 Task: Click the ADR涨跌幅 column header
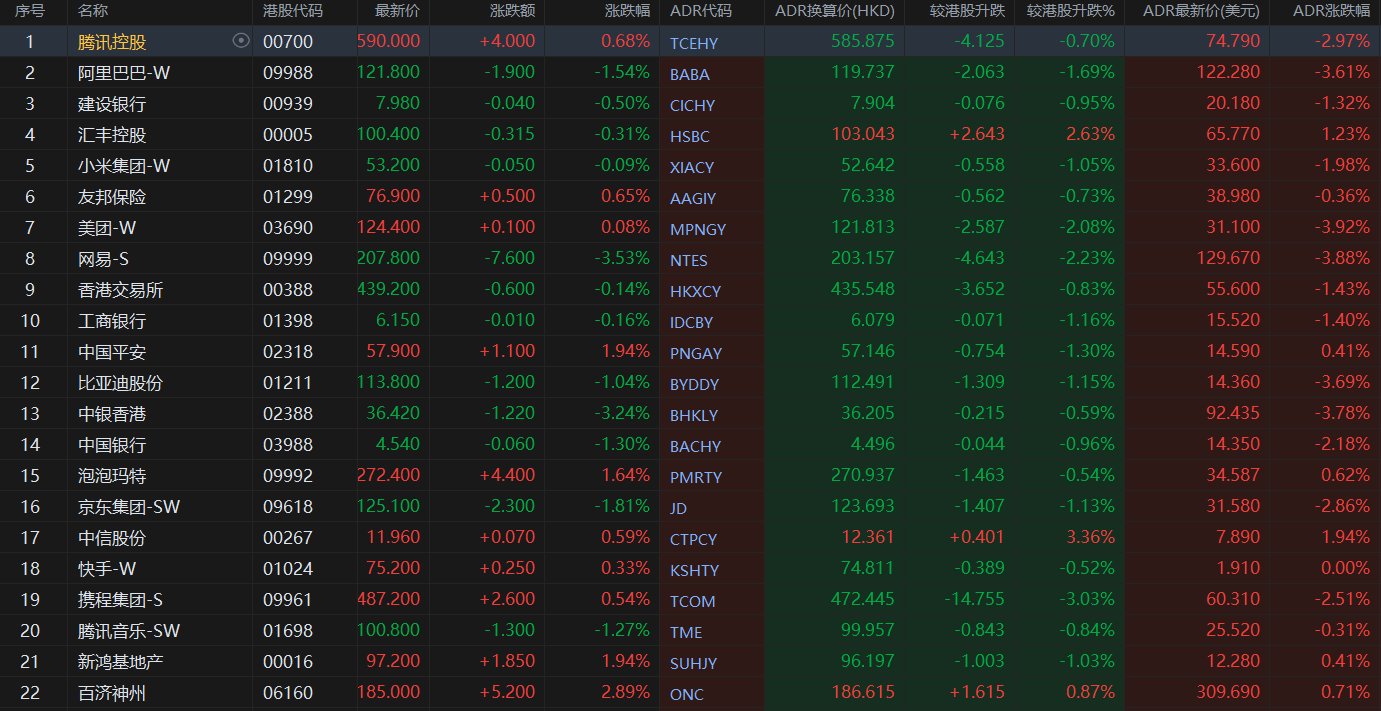pos(1331,11)
